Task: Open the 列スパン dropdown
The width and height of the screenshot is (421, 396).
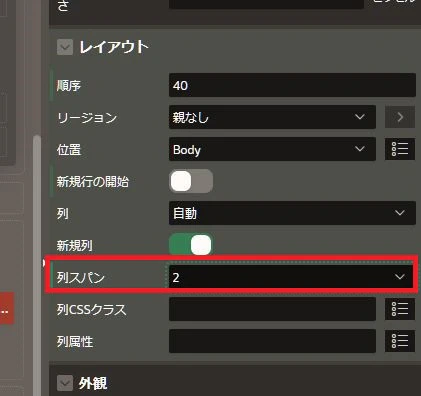Action: (x=291, y=277)
